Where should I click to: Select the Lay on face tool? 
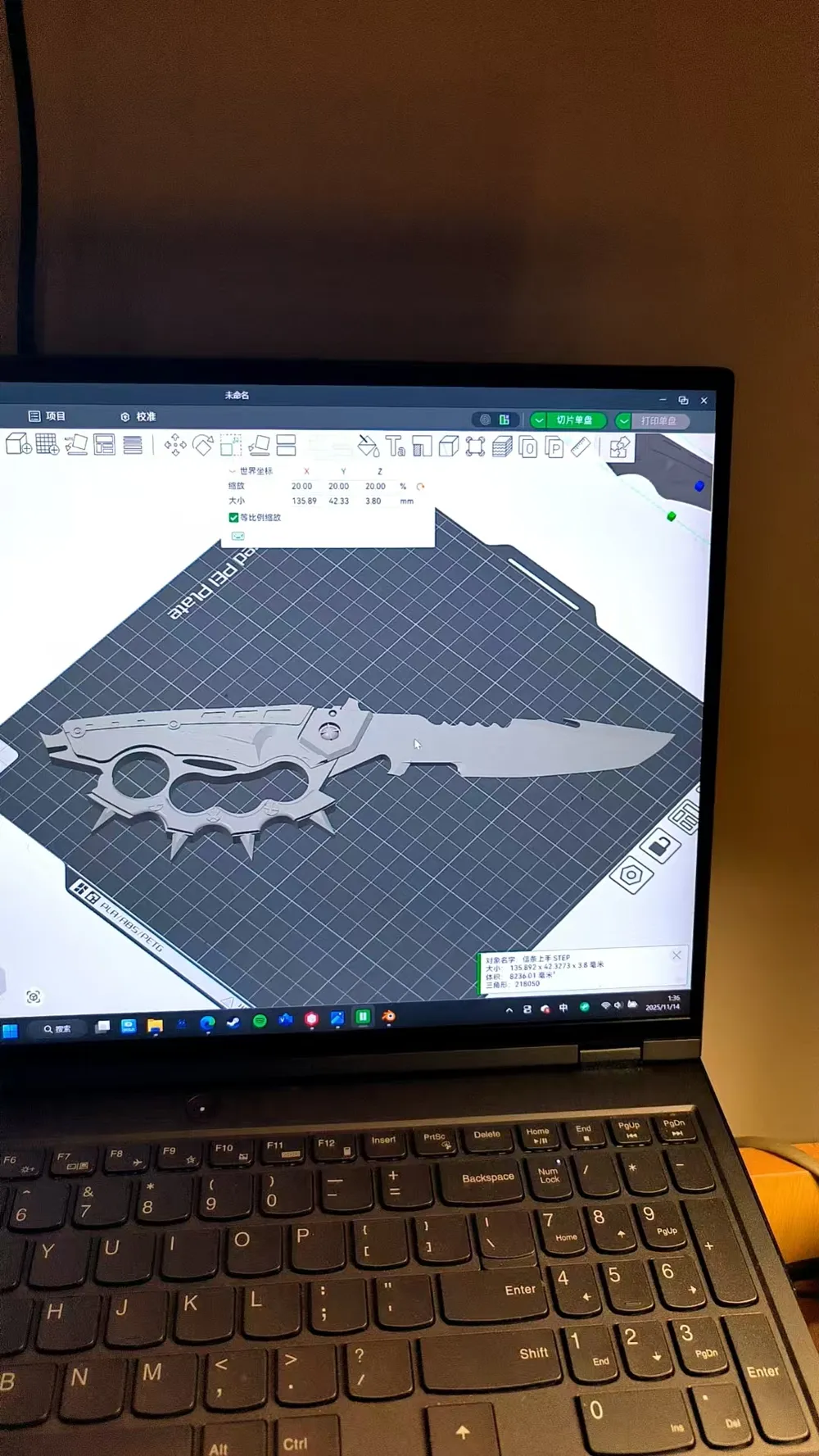click(259, 445)
